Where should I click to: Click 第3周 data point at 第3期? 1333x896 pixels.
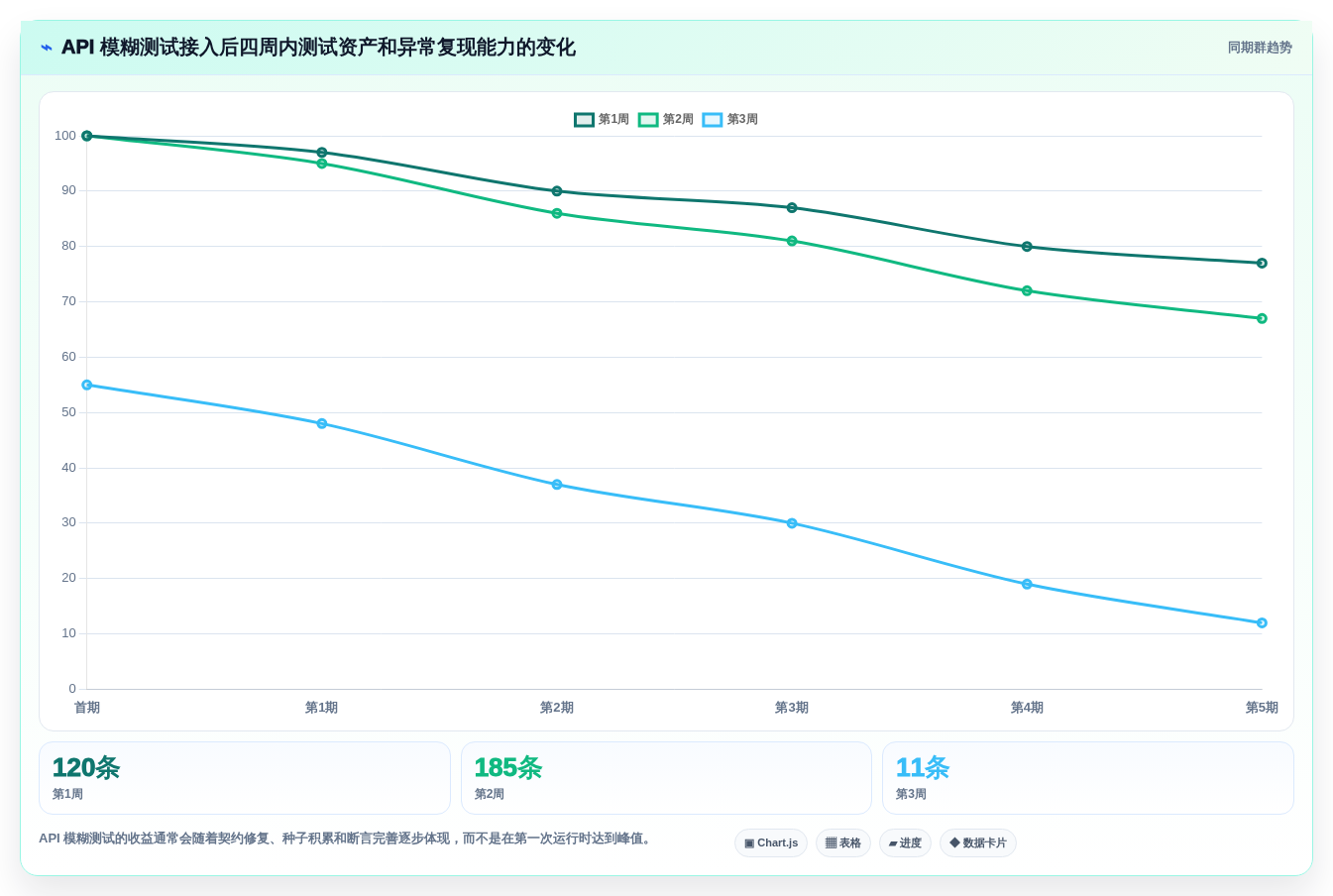[792, 523]
